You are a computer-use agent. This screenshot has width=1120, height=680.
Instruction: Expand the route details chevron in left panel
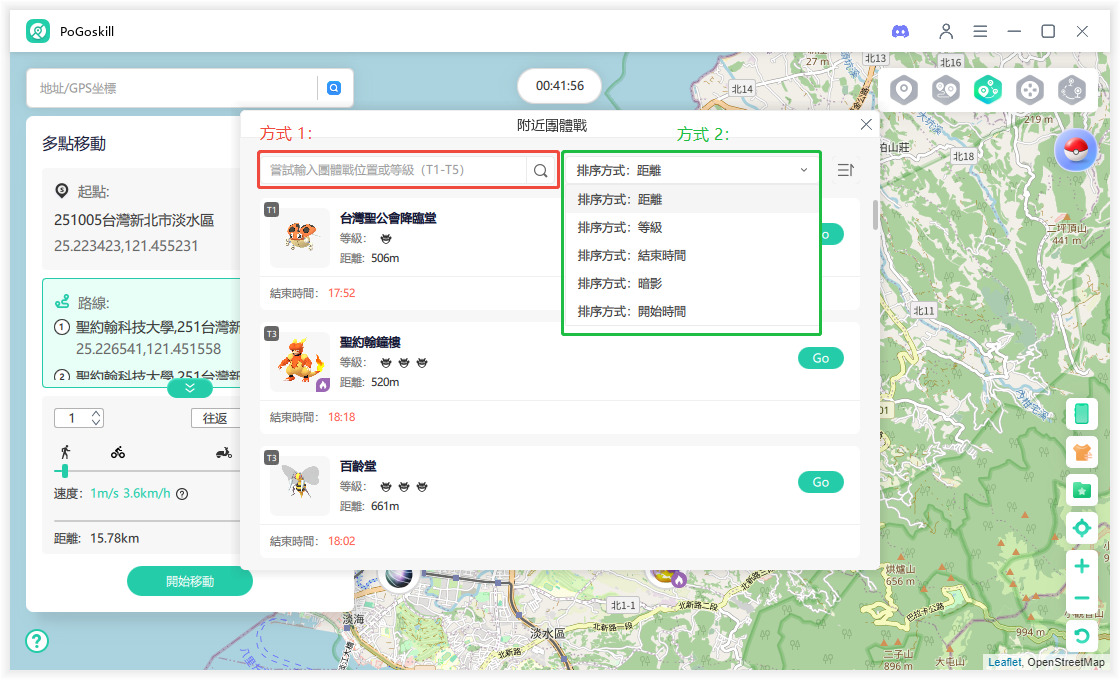(x=190, y=387)
